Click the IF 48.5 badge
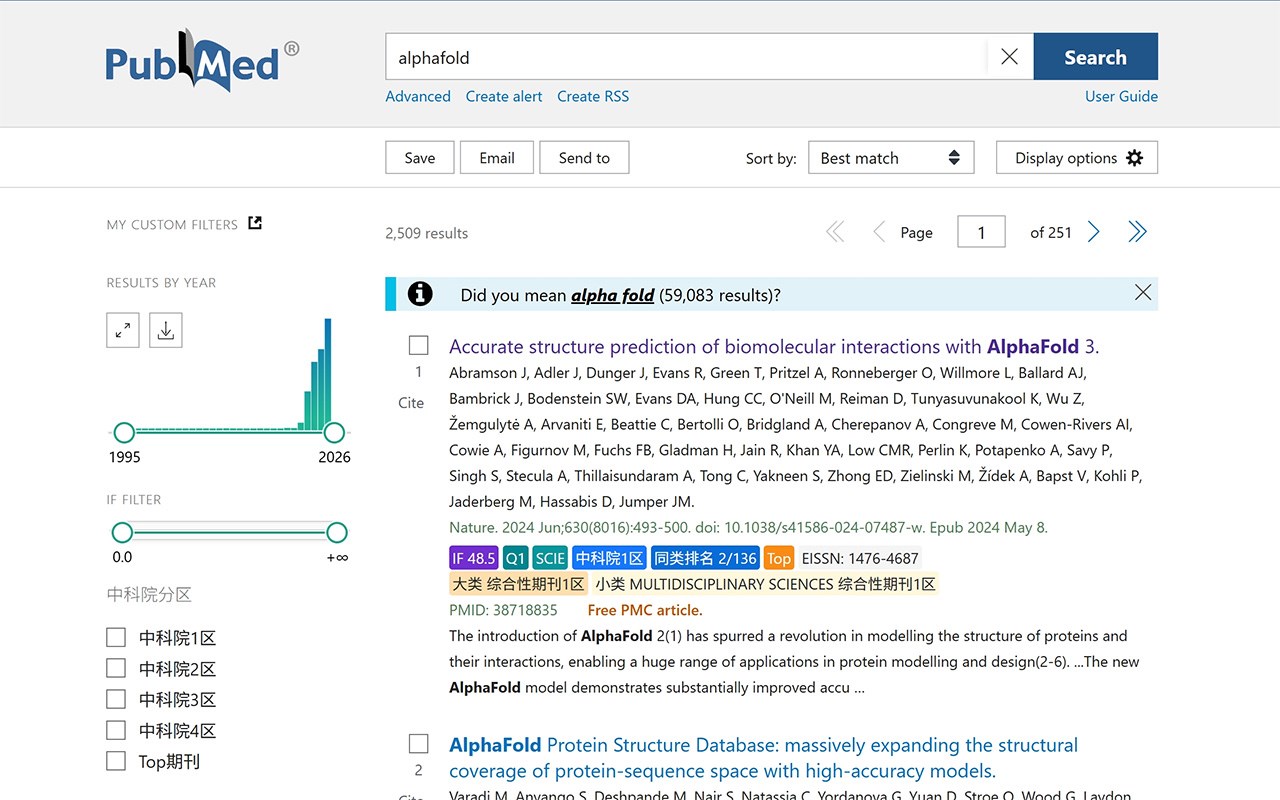The height and width of the screenshot is (800, 1280). 473,558
